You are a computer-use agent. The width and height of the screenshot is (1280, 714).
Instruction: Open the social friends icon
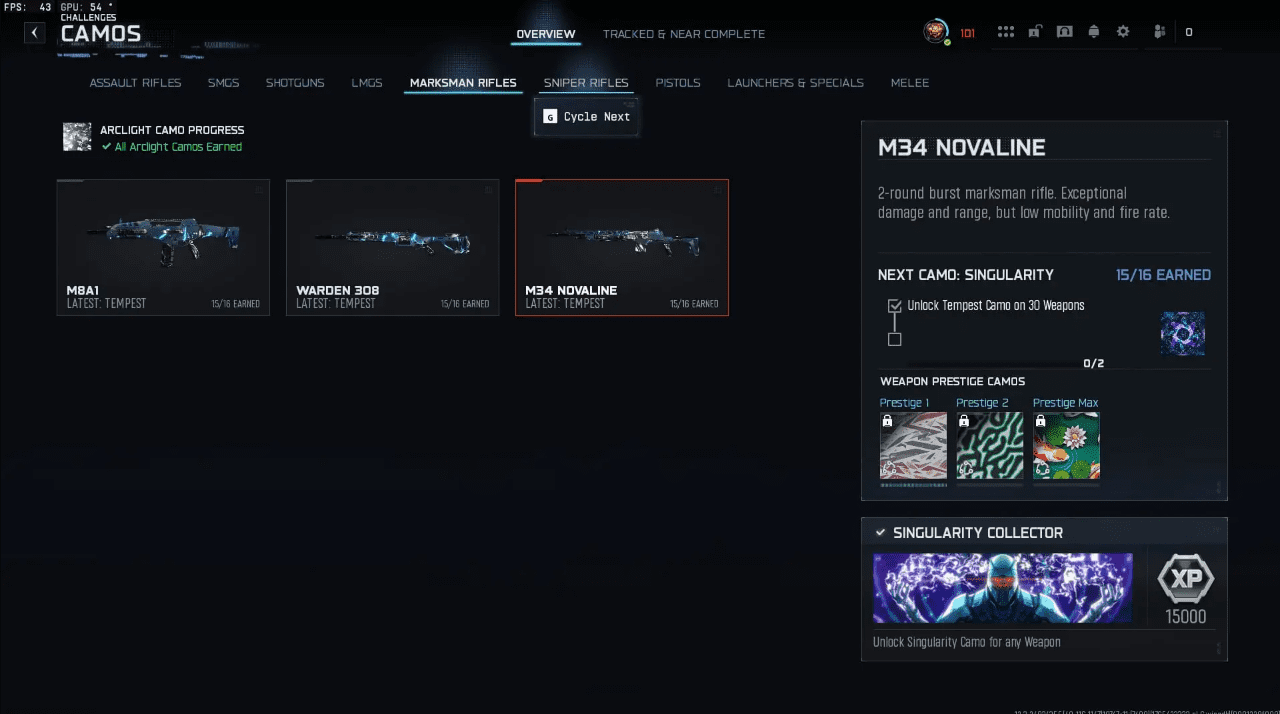pyautogui.click(x=1160, y=32)
